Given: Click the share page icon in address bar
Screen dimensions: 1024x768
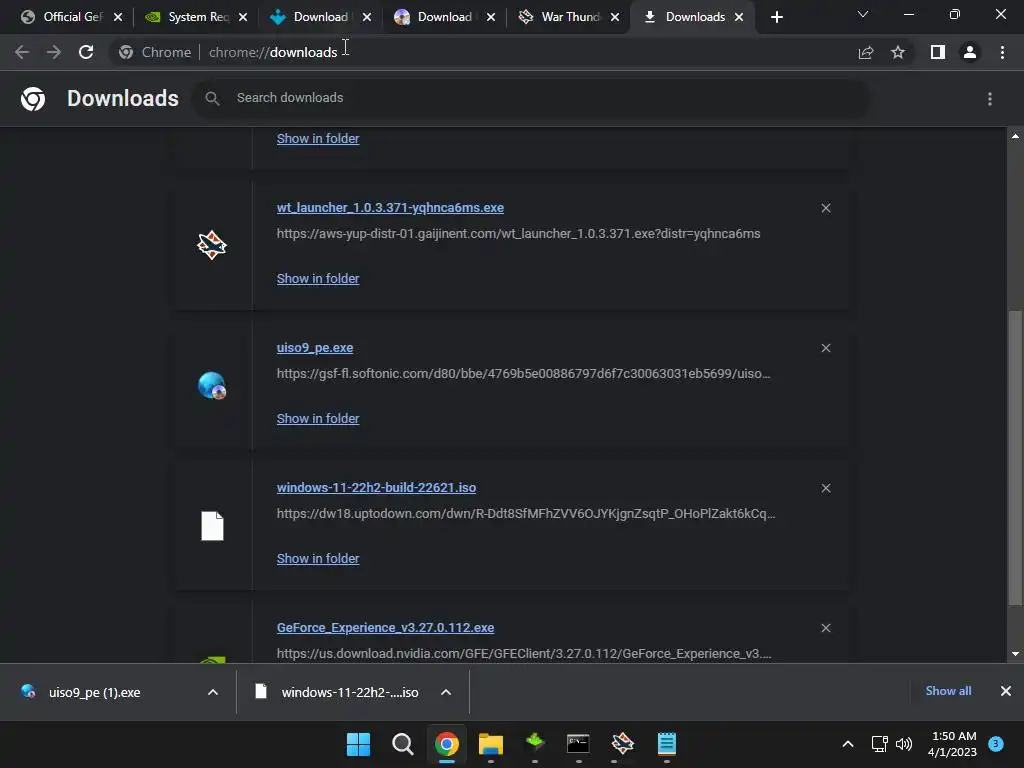Looking at the screenshot, I should 866,52.
